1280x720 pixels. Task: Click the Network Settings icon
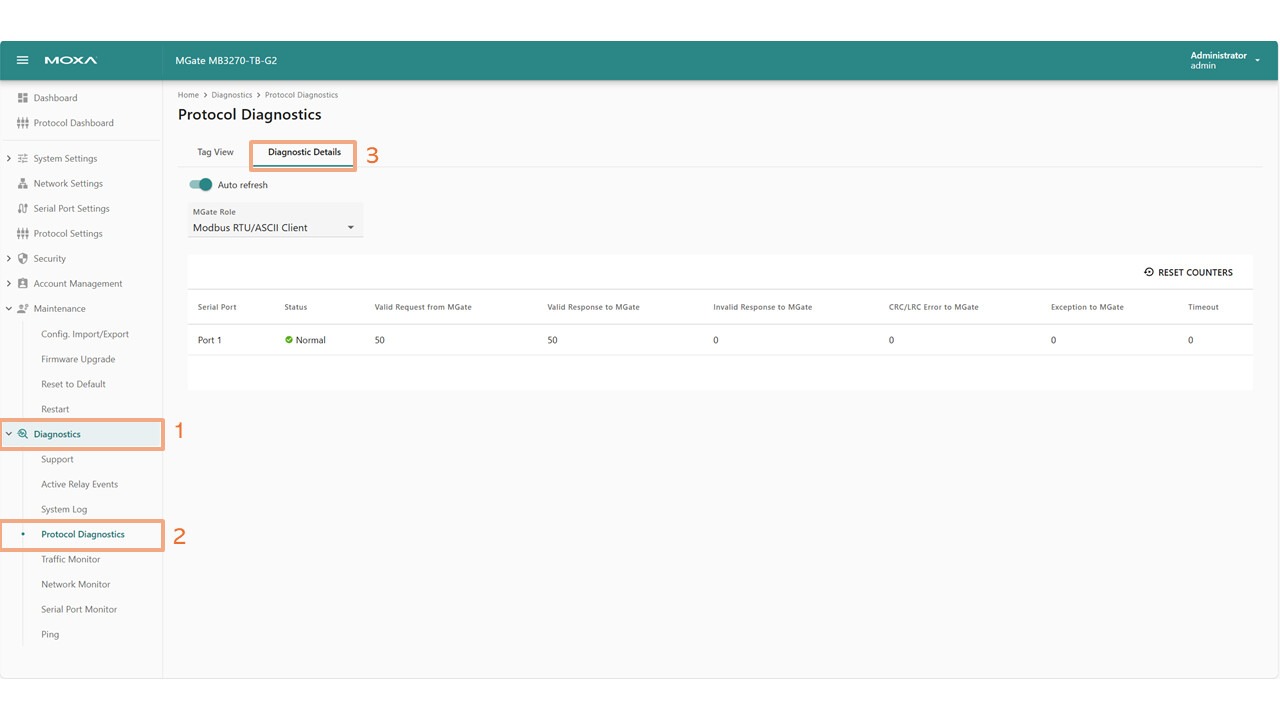tap(23, 184)
